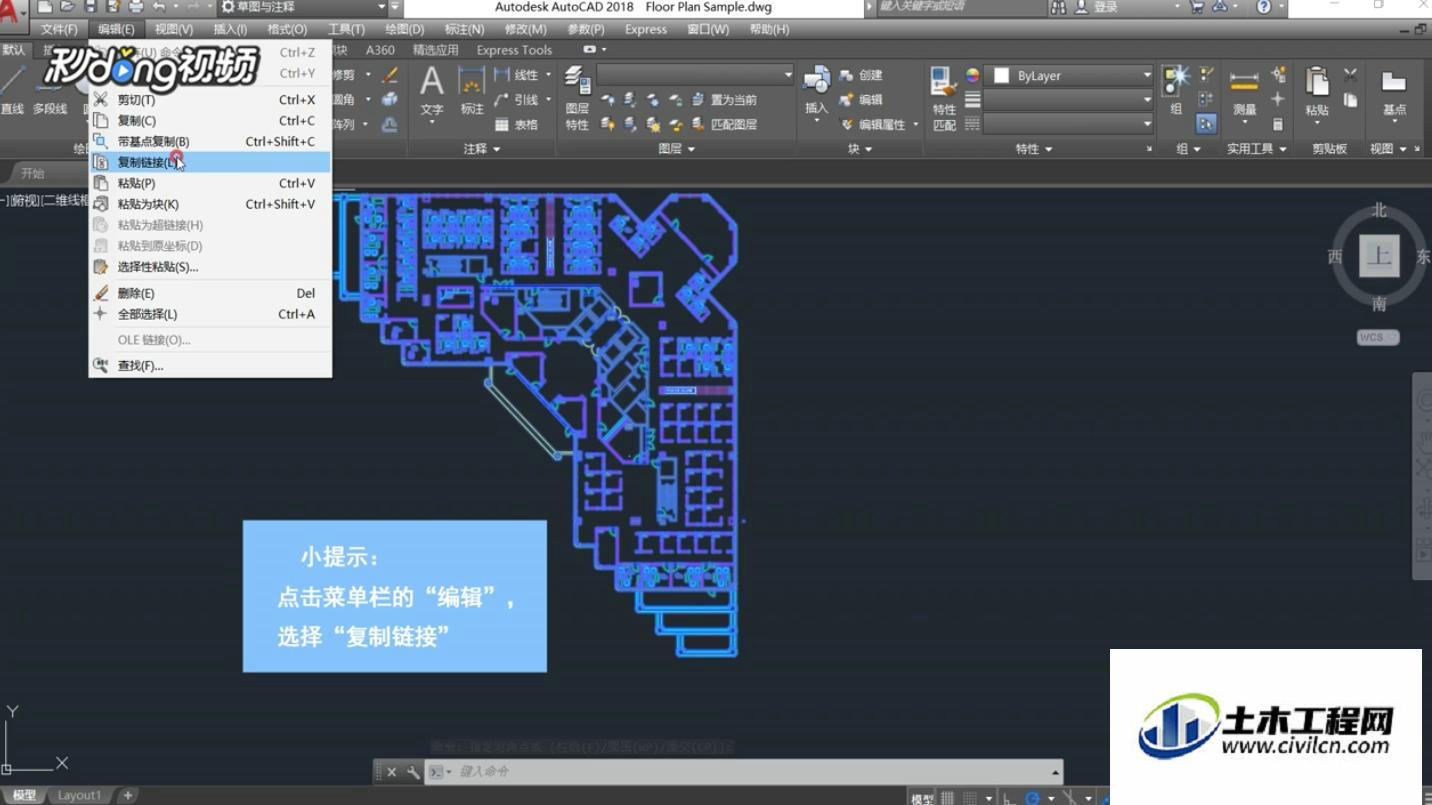Switch to Express Tools ribbon tab
The width and height of the screenshot is (1432, 805).
click(514, 50)
